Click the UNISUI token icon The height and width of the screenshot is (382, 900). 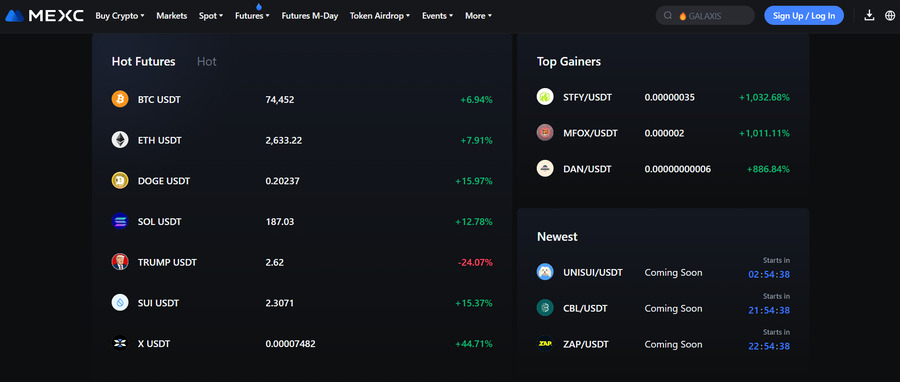pos(545,272)
